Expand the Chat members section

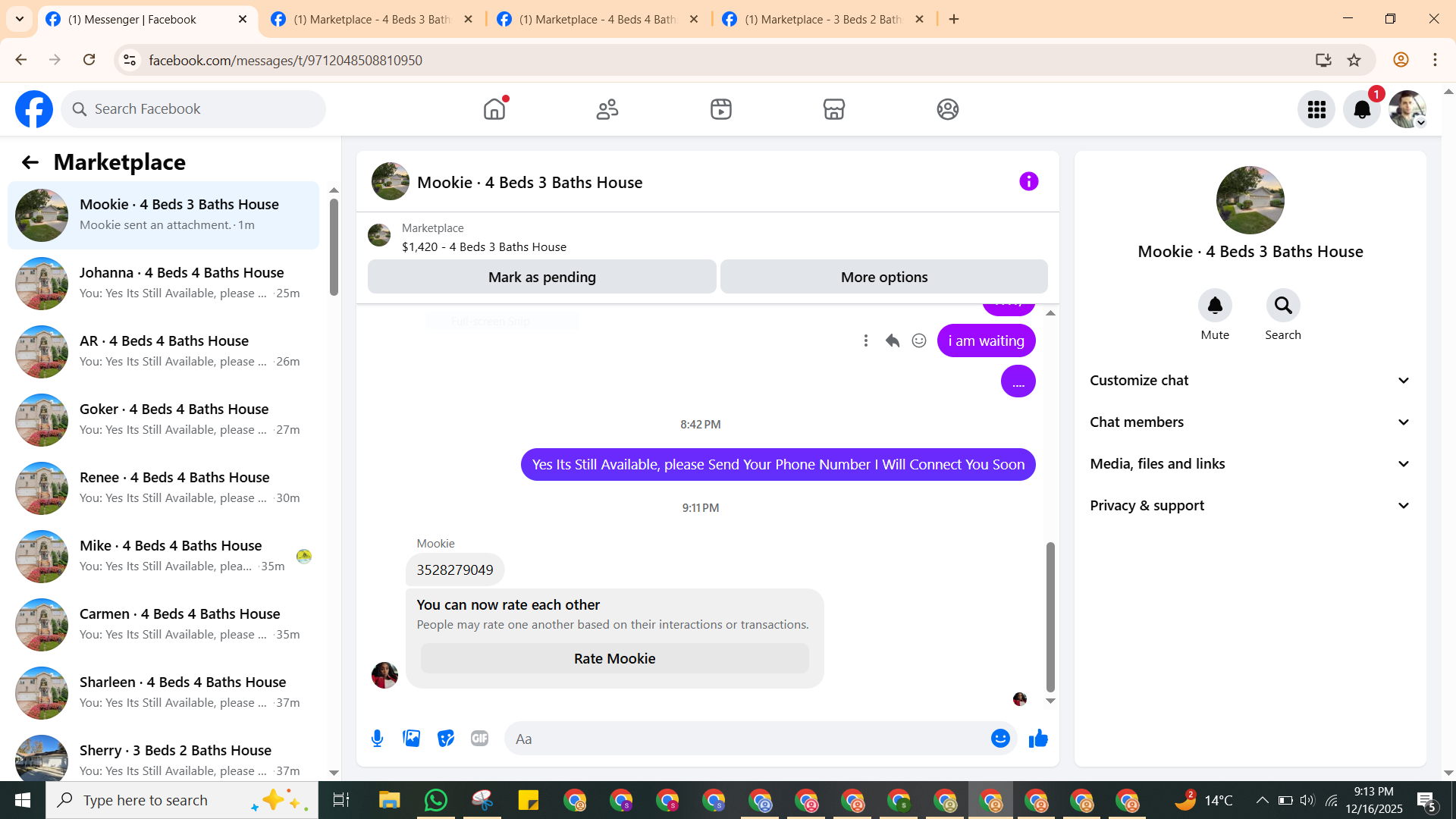pyautogui.click(x=1250, y=422)
